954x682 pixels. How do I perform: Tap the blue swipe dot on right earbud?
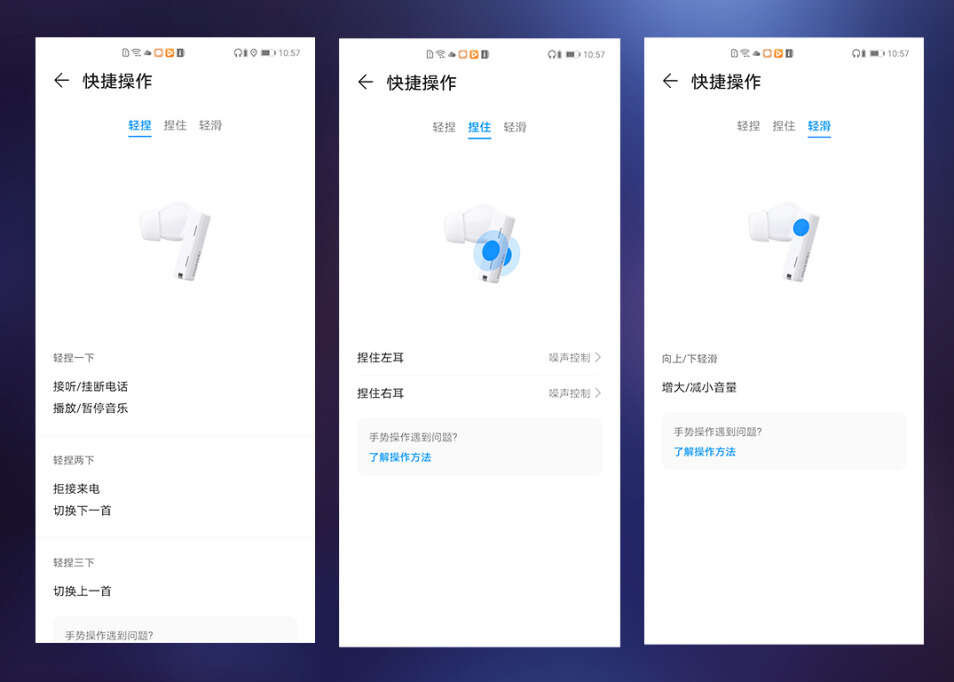801,228
